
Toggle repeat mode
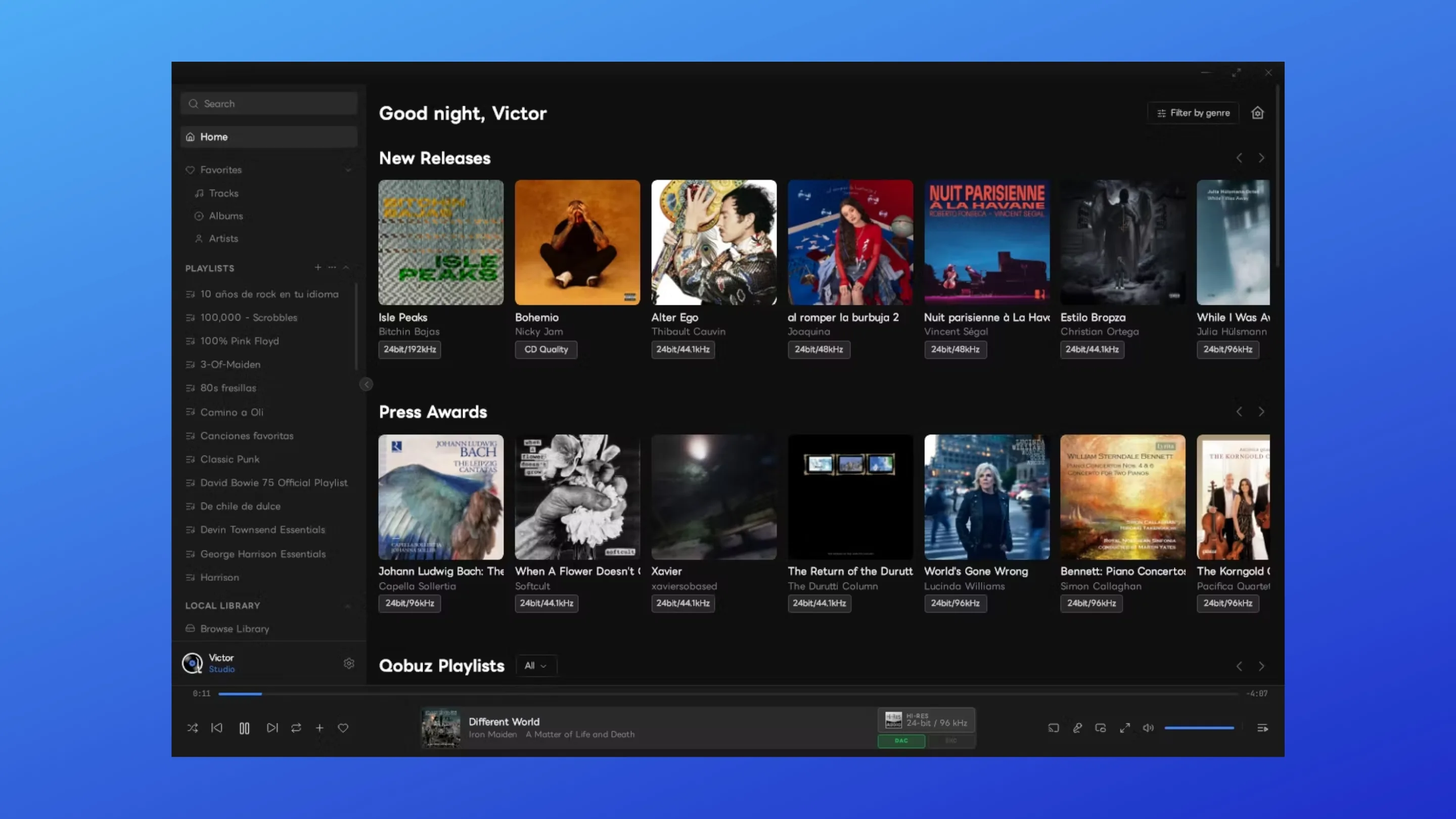pyautogui.click(x=296, y=728)
